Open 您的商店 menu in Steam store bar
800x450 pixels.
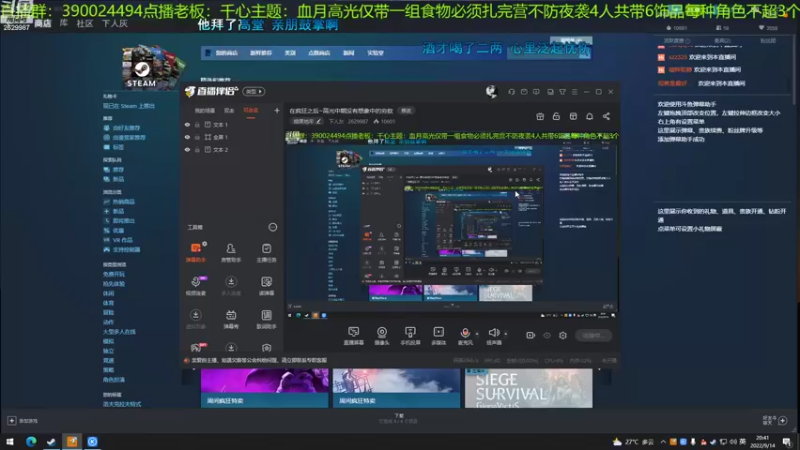click(x=226, y=53)
